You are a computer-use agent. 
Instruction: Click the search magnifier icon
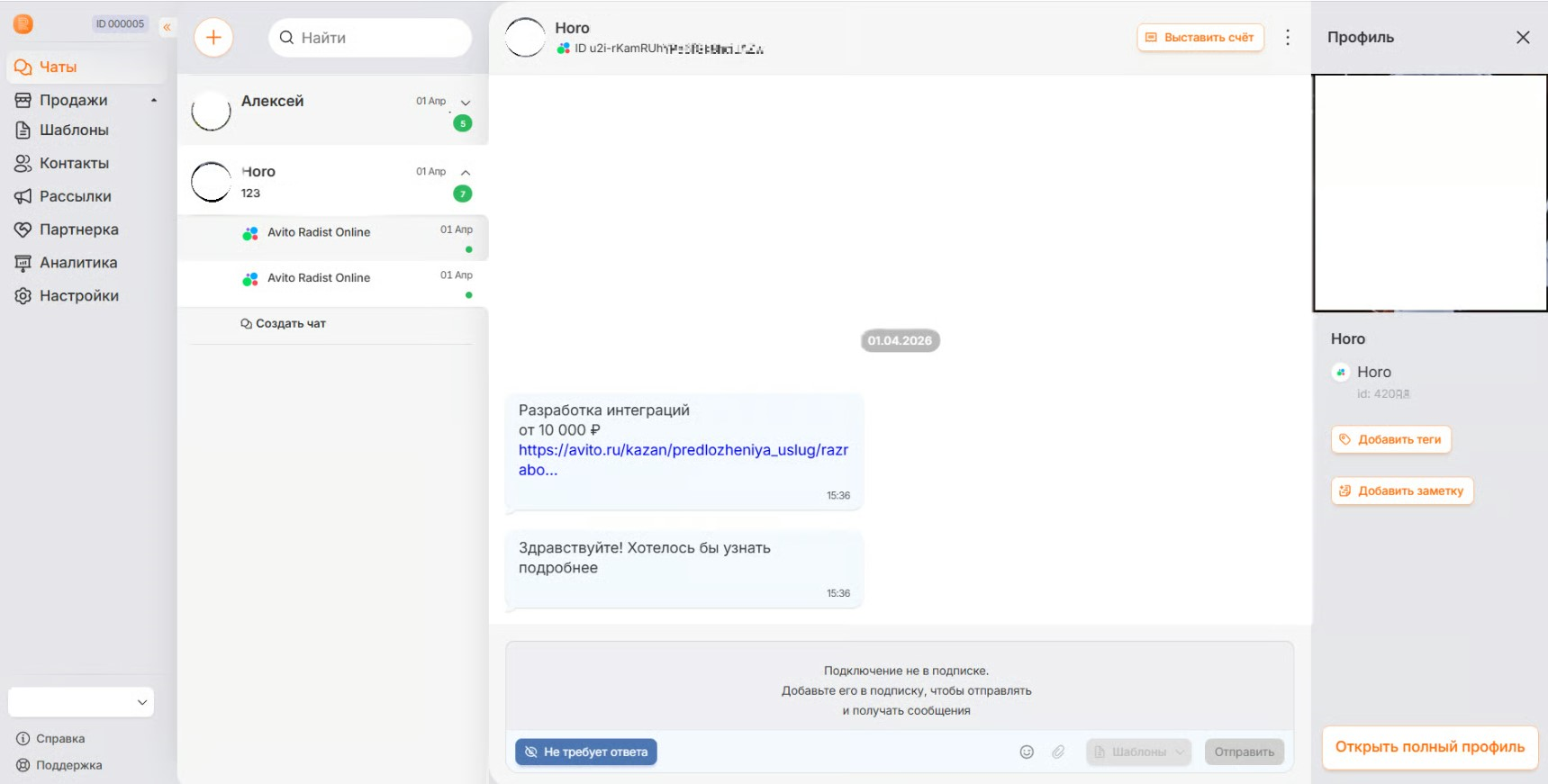click(286, 38)
